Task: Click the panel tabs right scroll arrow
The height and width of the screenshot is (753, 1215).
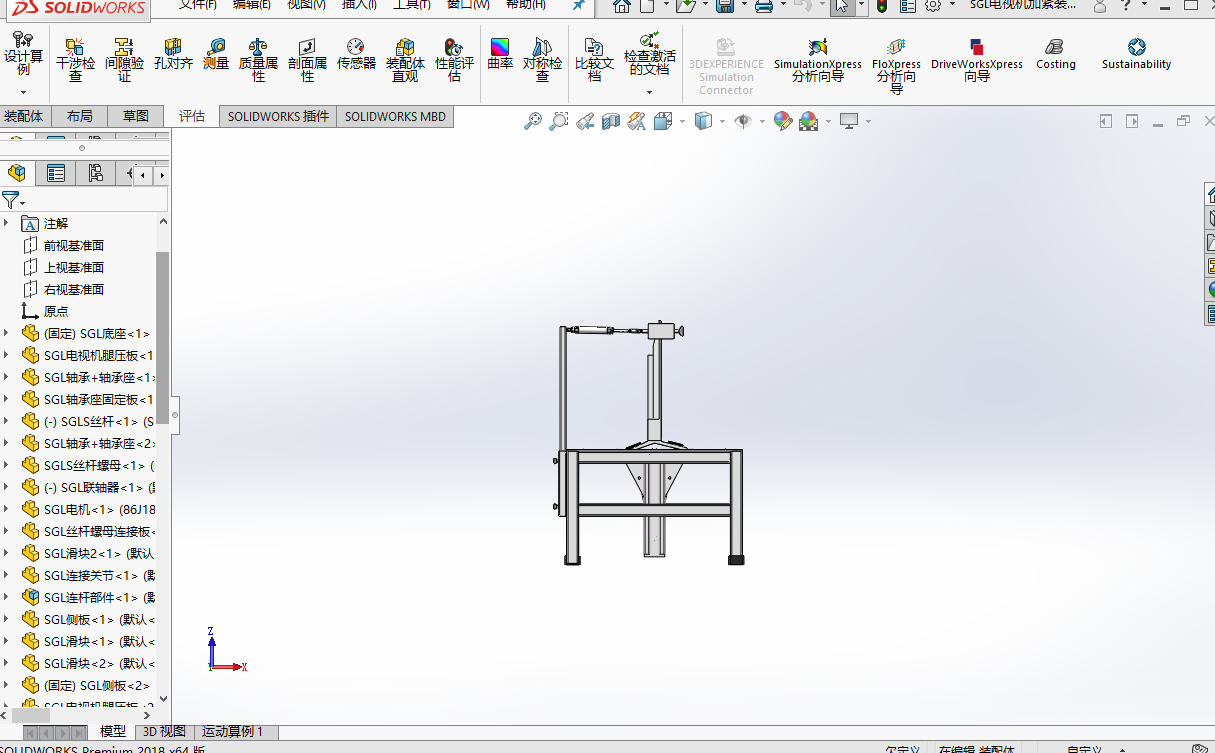Action: (161, 175)
